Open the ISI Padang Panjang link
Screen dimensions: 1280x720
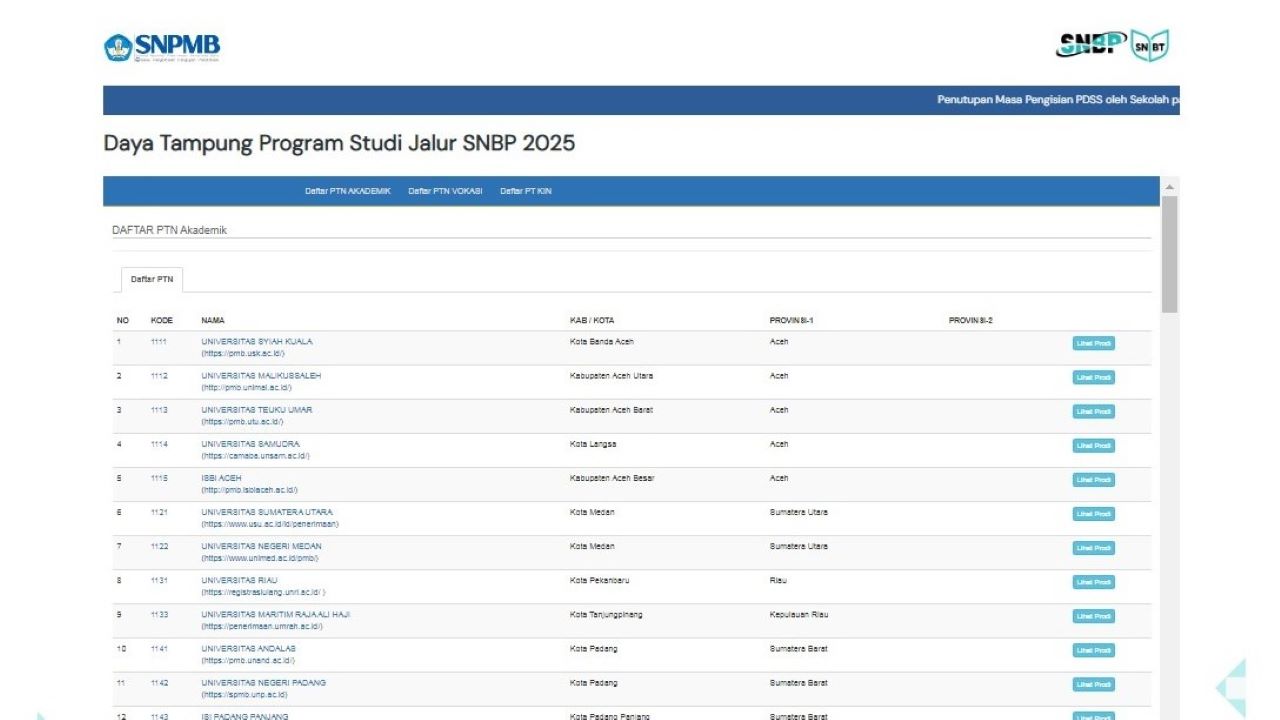coord(245,716)
